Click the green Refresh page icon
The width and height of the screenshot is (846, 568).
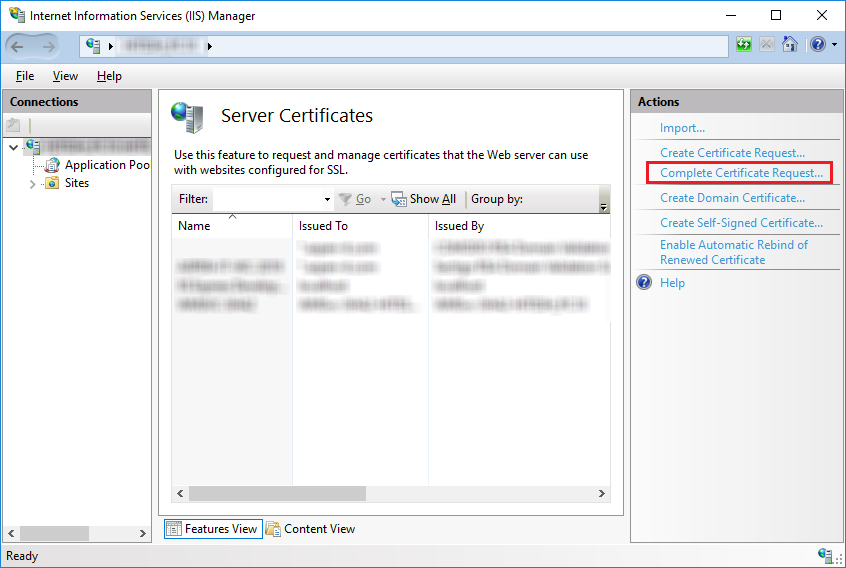point(743,44)
